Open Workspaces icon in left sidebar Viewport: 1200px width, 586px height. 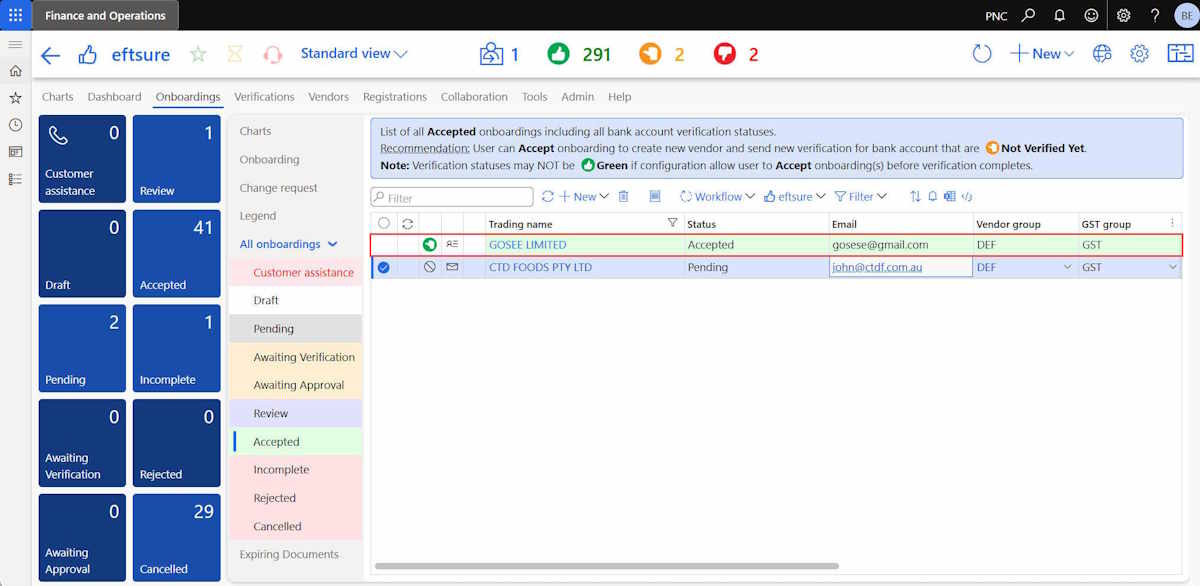(x=15, y=152)
